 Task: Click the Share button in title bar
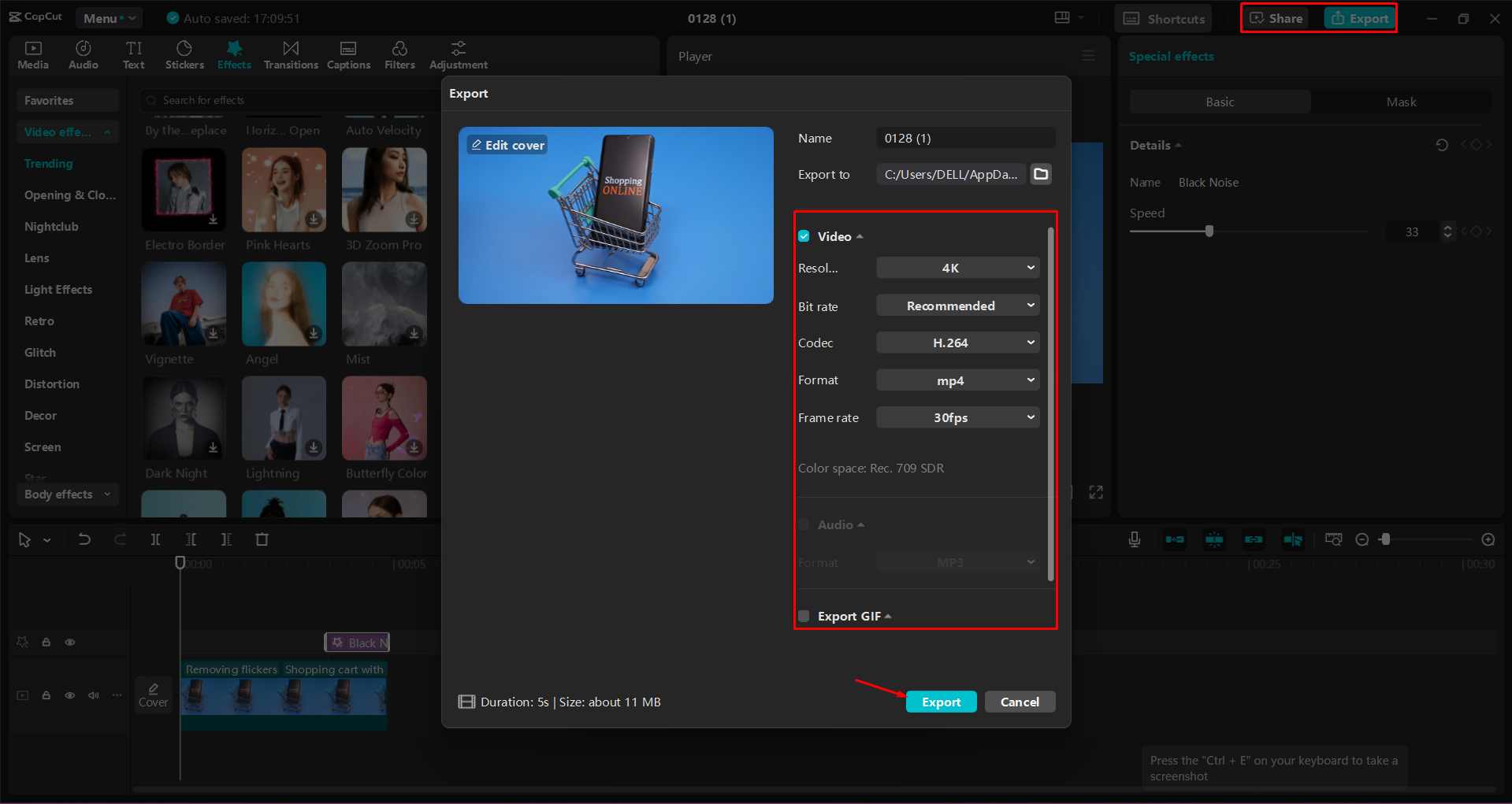coord(1276,18)
